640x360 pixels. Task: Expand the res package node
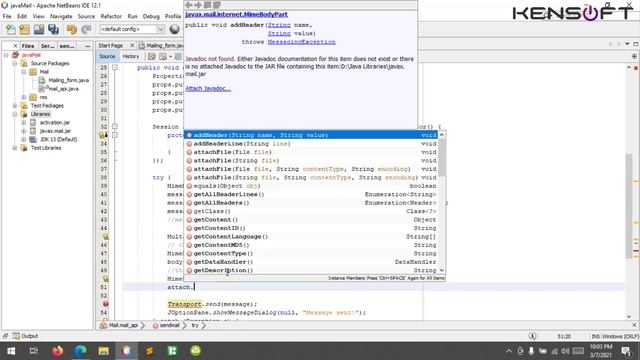(x=24, y=97)
